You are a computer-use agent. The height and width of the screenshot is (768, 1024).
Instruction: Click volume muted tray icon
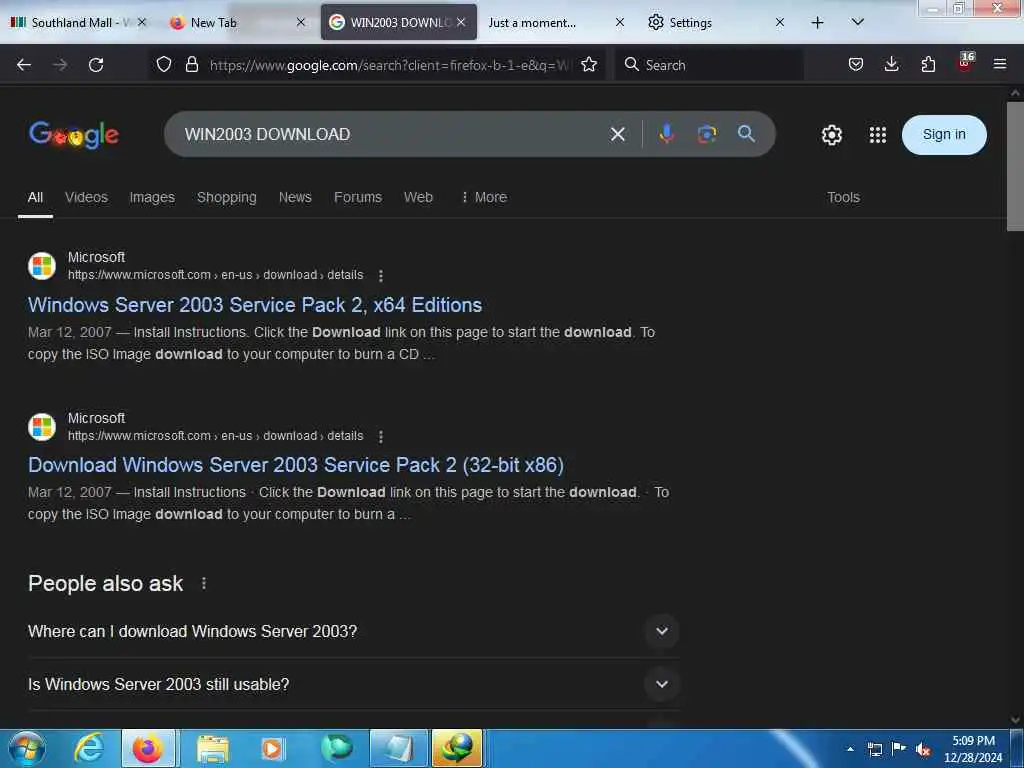[923, 749]
